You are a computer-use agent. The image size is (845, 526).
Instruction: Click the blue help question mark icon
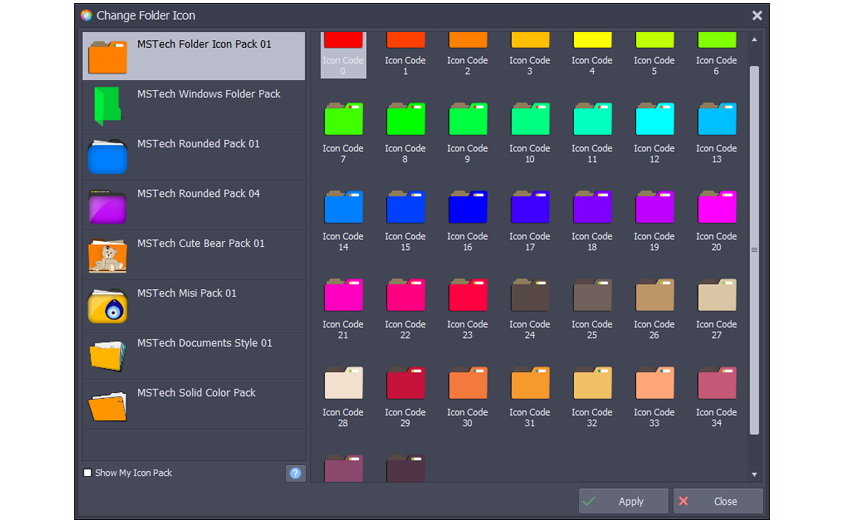pos(295,473)
